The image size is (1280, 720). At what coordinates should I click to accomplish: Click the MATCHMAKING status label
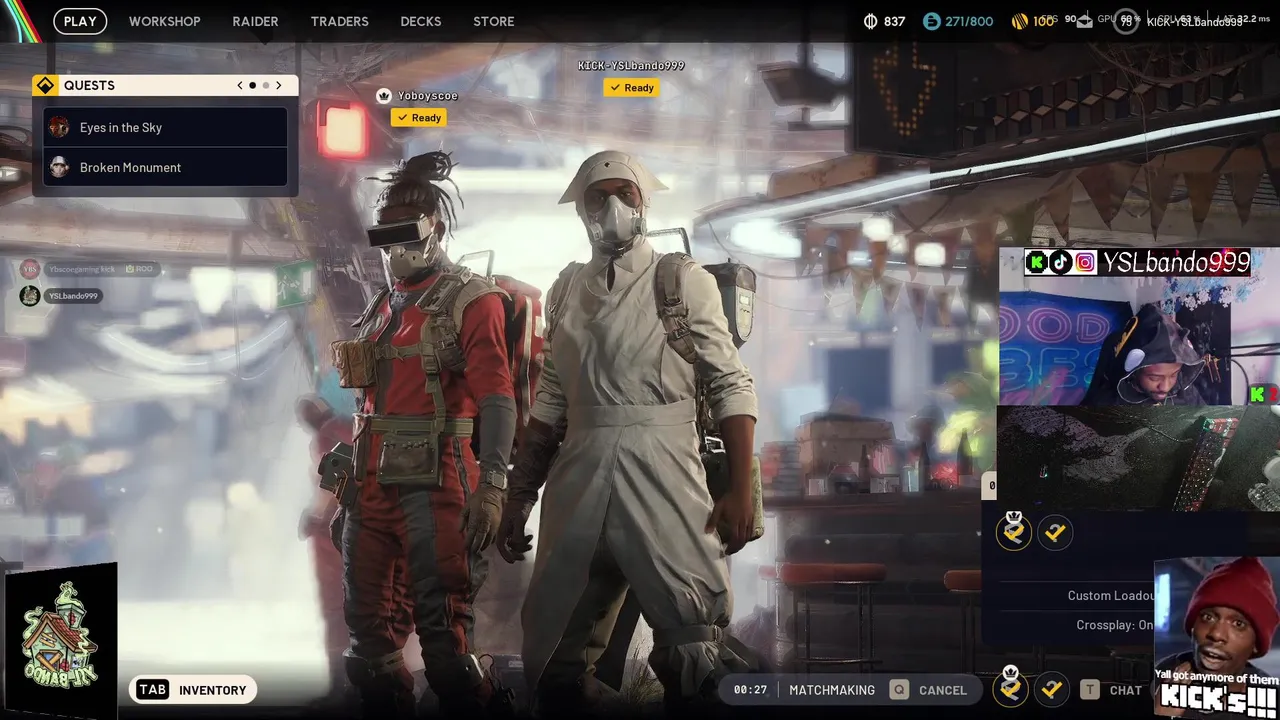pos(832,690)
